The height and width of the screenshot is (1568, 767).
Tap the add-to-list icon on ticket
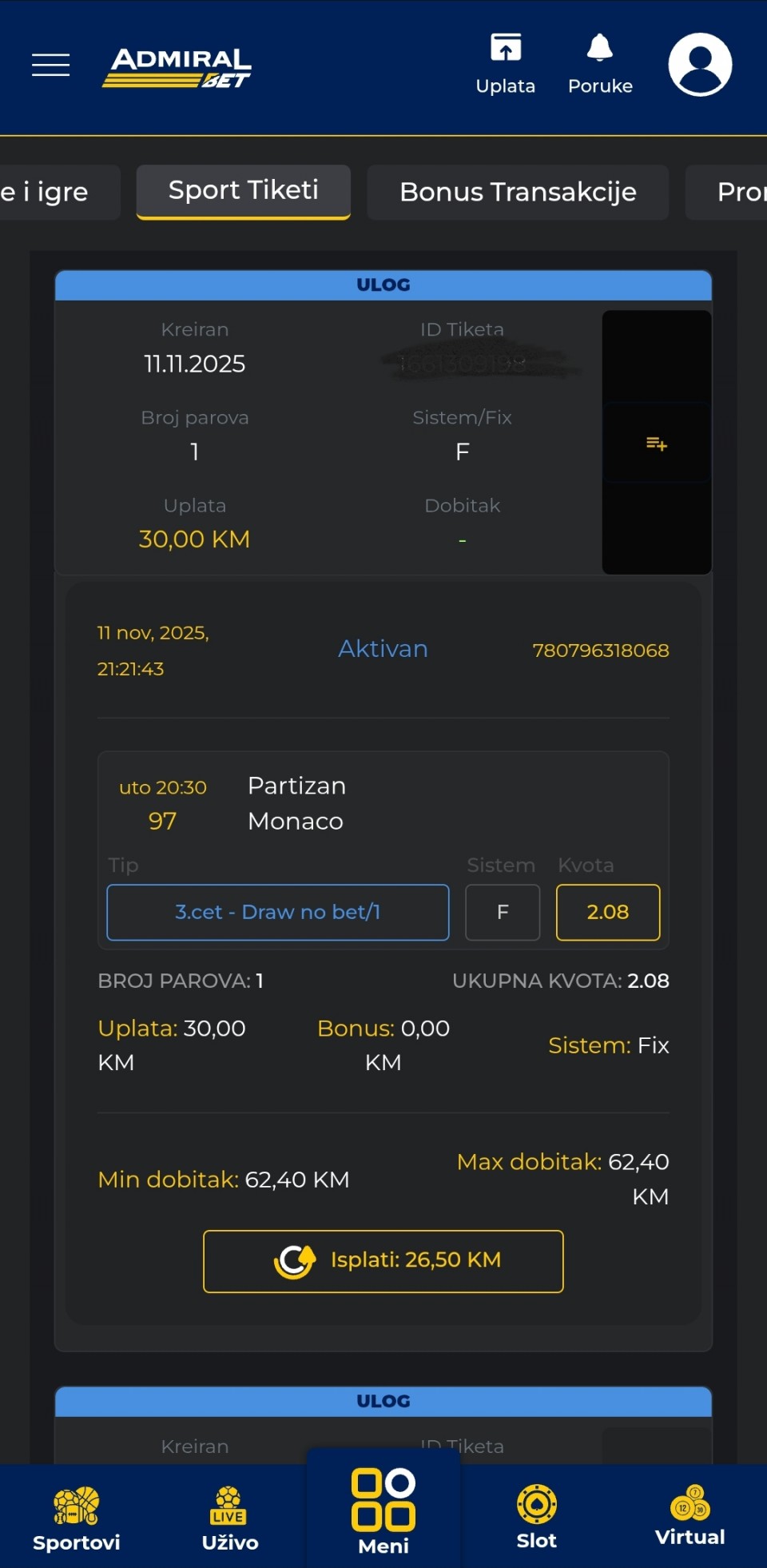[656, 444]
